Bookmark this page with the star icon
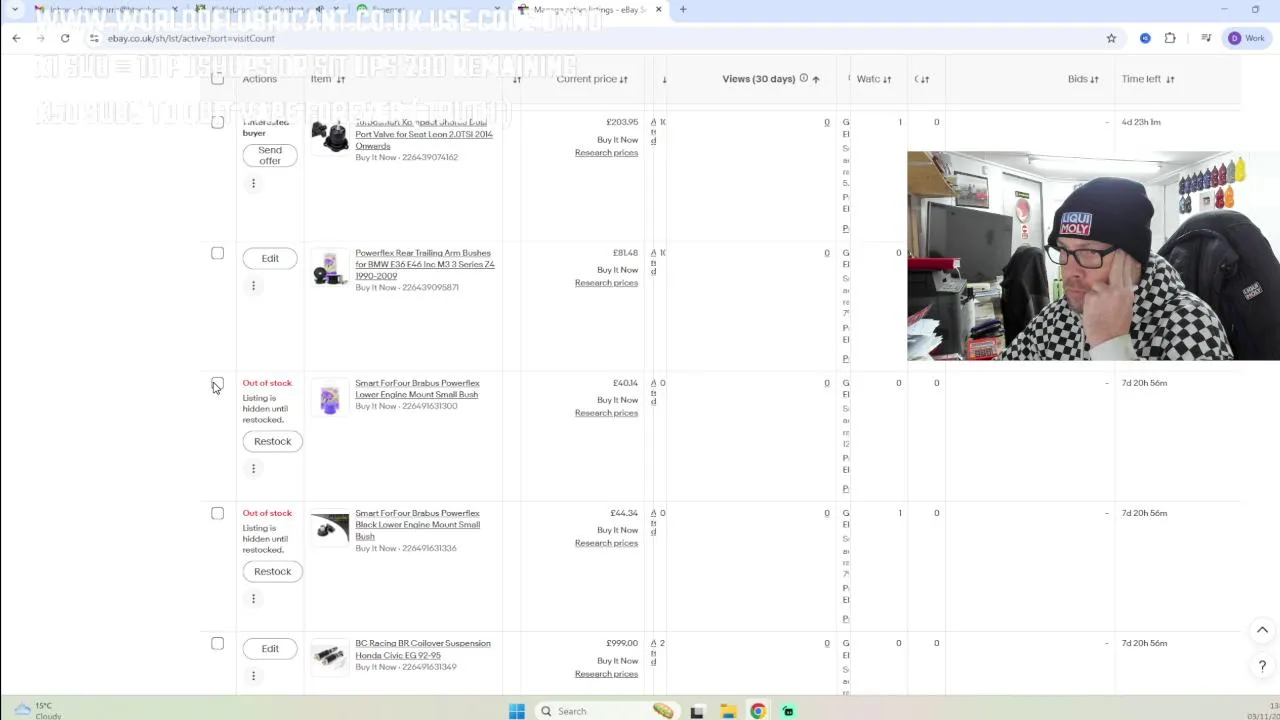The height and width of the screenshot is (720, 1280). coord(1111,38)
